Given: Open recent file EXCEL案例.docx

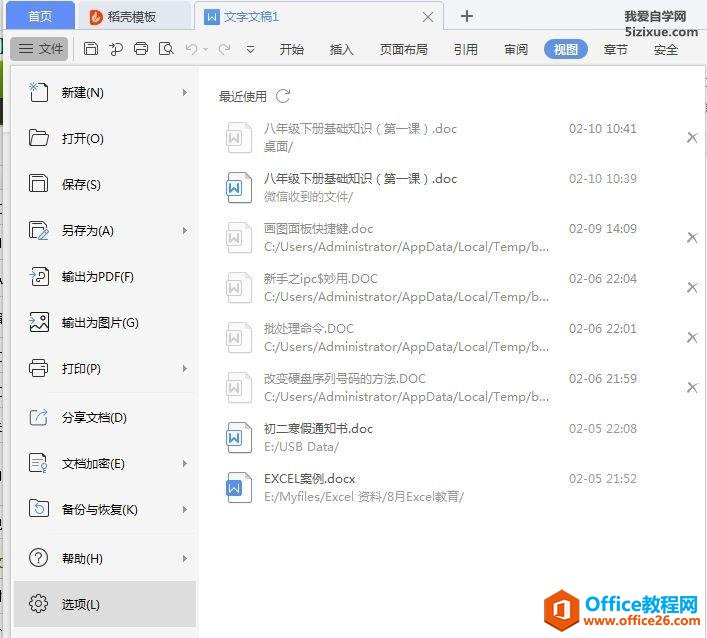Looking at the screenshot, I should (x=310, y=479).
